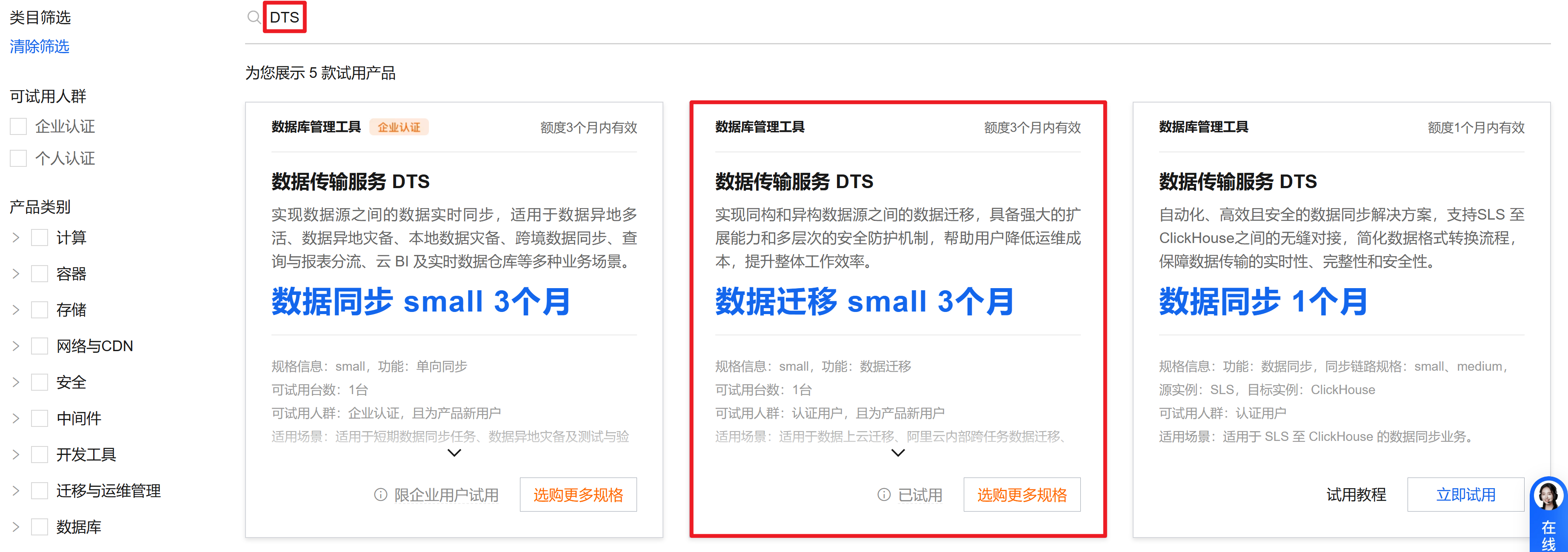Check the 存储 category box

[x=40, y=310]
